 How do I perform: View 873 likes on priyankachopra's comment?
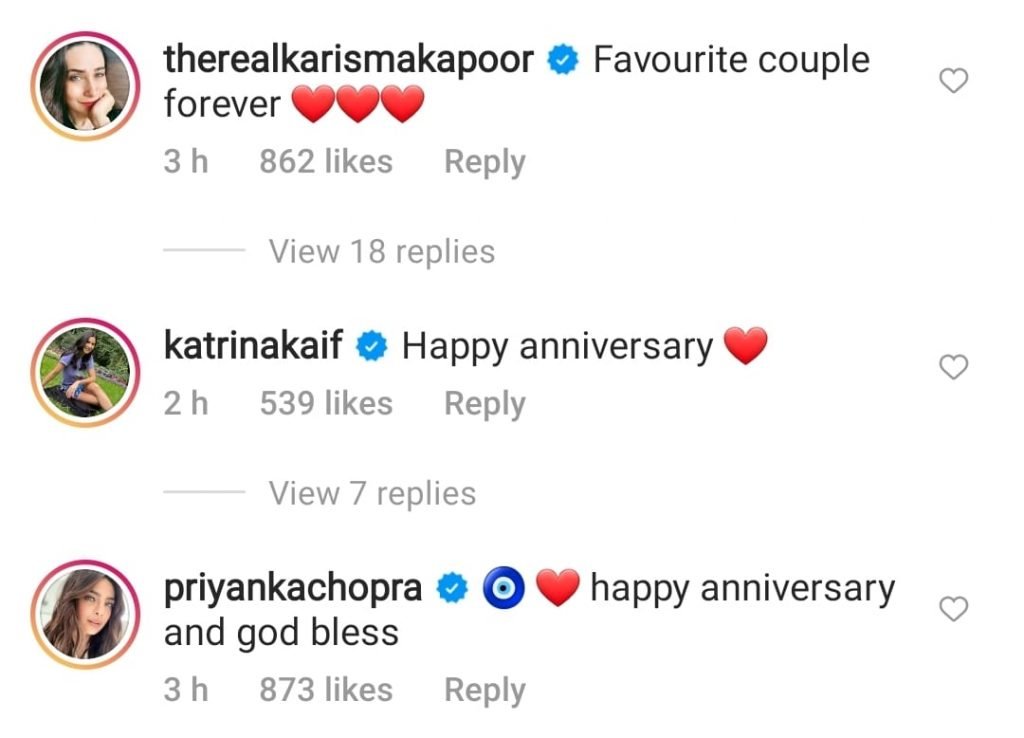(326, 690)
